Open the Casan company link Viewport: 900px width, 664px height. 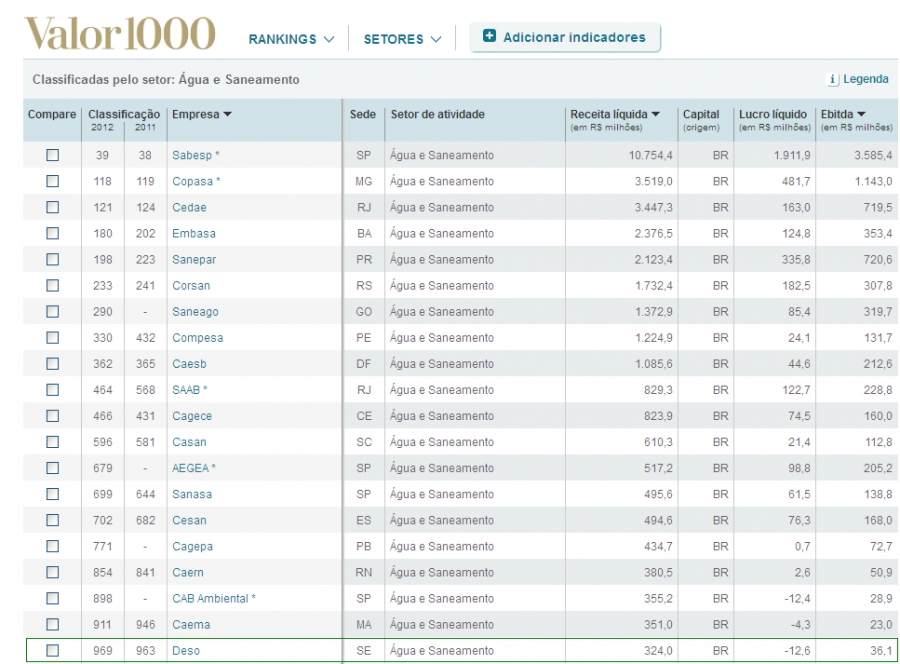(x=189, y=442)
